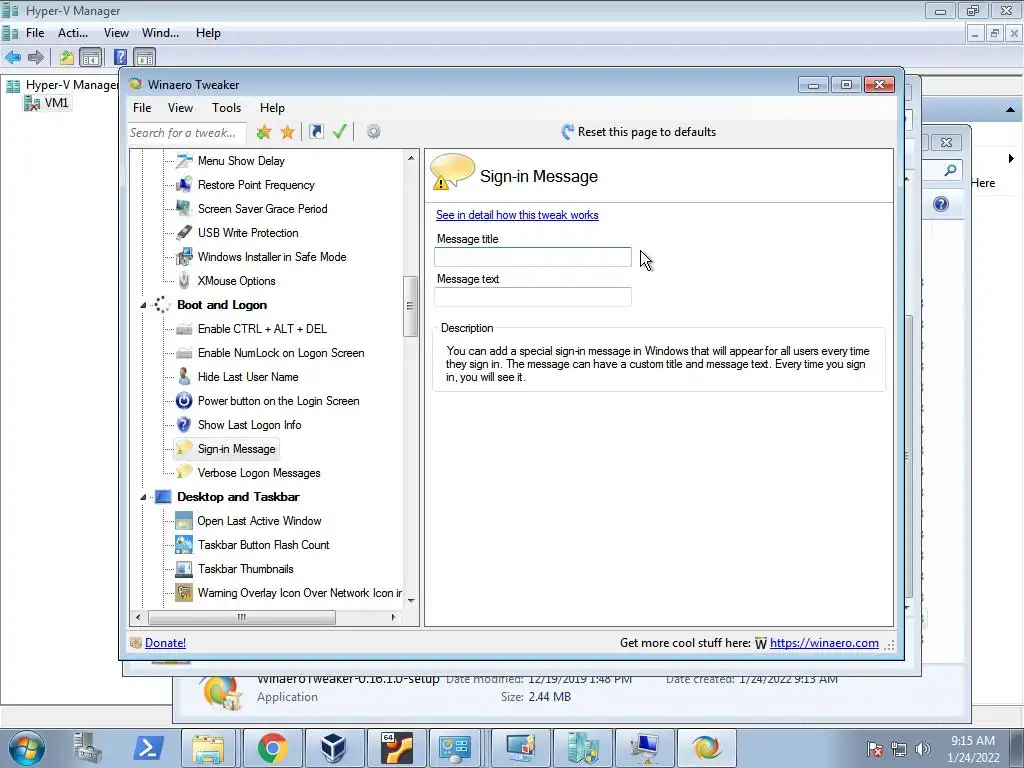Select Power button on the Login Screen

[x=278, y=401]
